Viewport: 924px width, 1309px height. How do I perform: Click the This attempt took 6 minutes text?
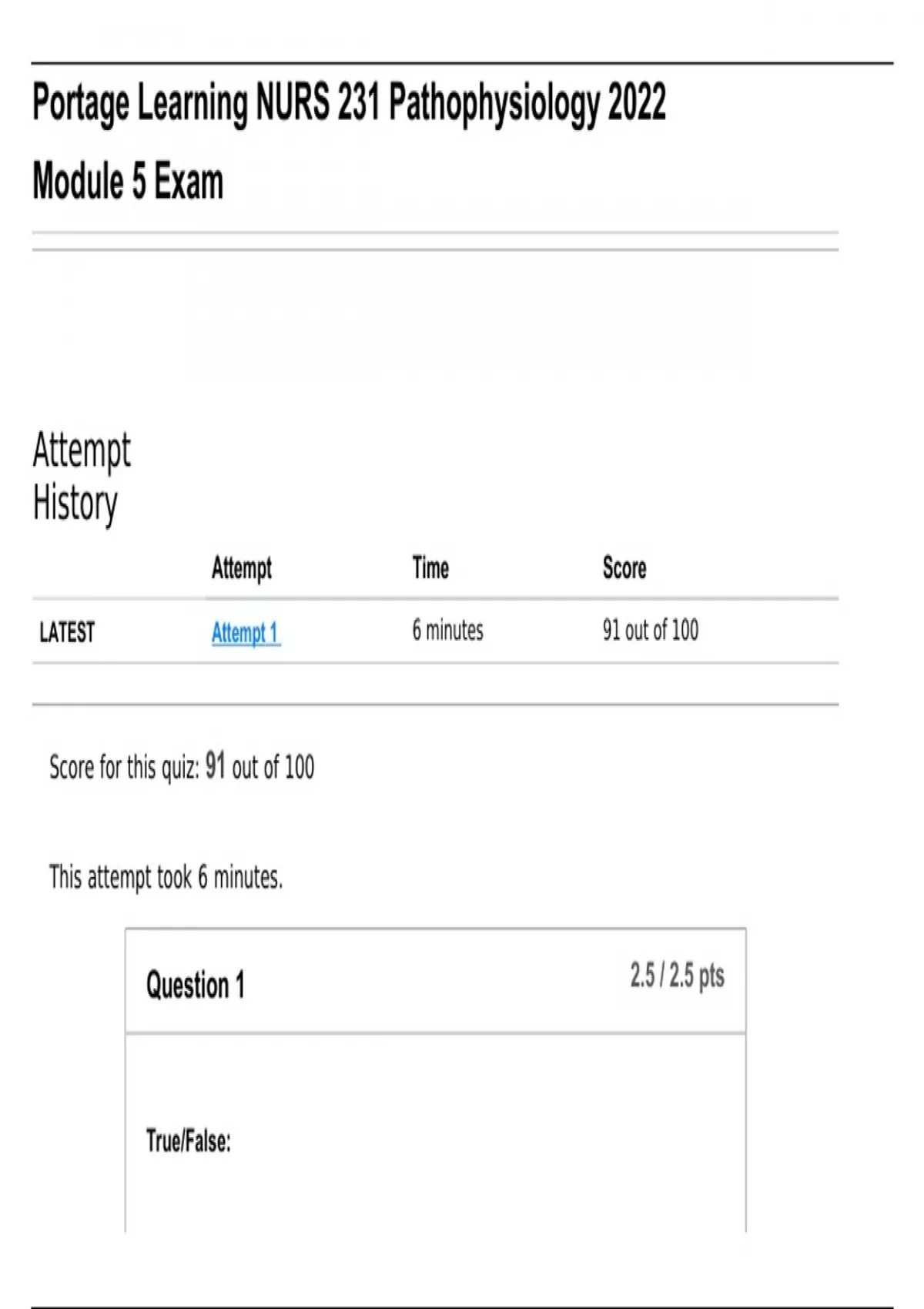point(166,877)
